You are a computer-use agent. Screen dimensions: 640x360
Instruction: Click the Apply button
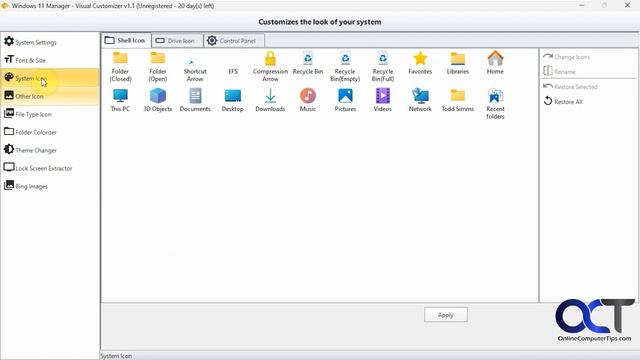point(446,315)
